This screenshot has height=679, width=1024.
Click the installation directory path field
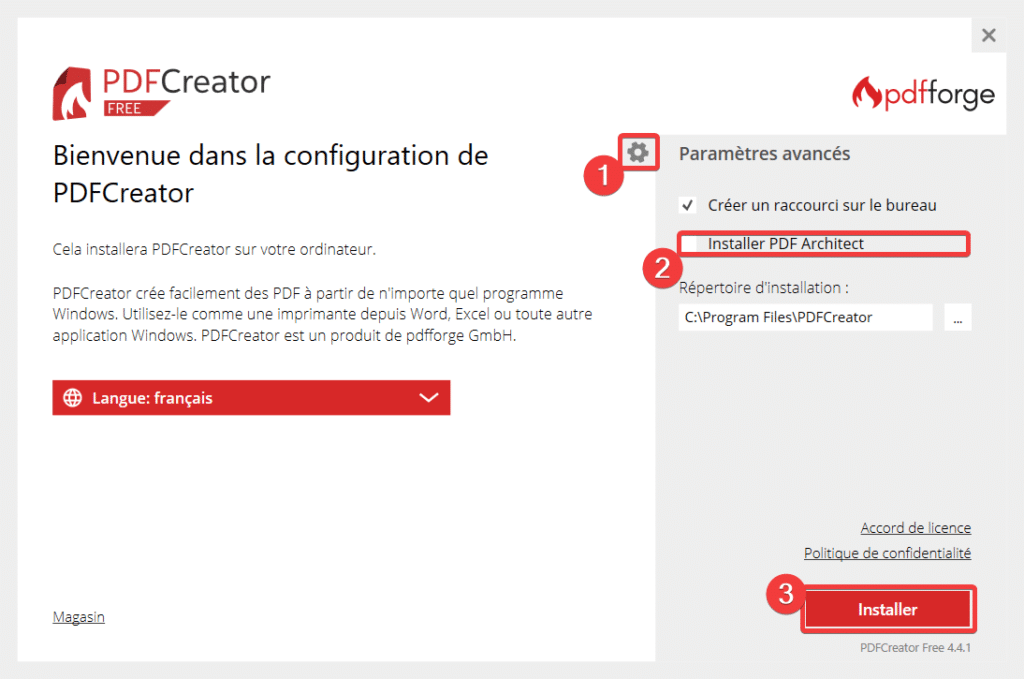click(x=805, y=317)
